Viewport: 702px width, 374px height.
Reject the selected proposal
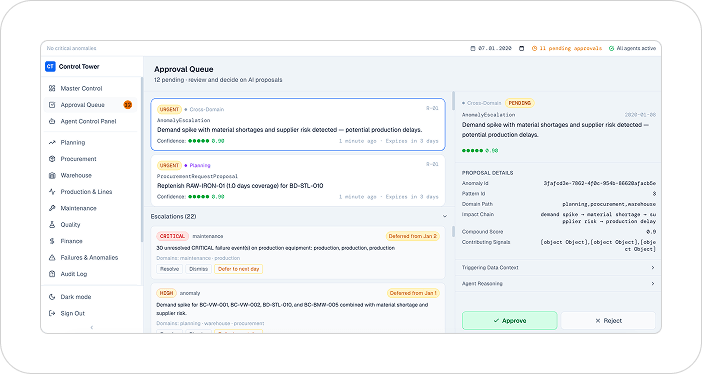(608, 321)
